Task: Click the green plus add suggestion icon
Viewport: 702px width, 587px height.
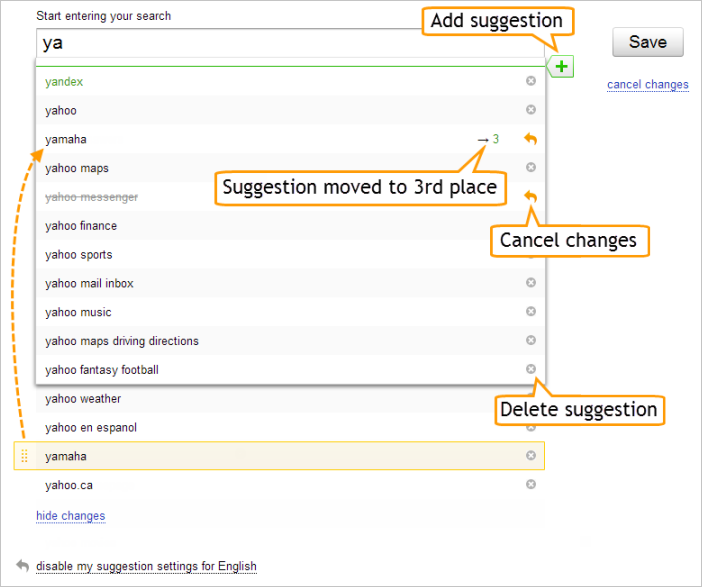Action: pos(561,67)
